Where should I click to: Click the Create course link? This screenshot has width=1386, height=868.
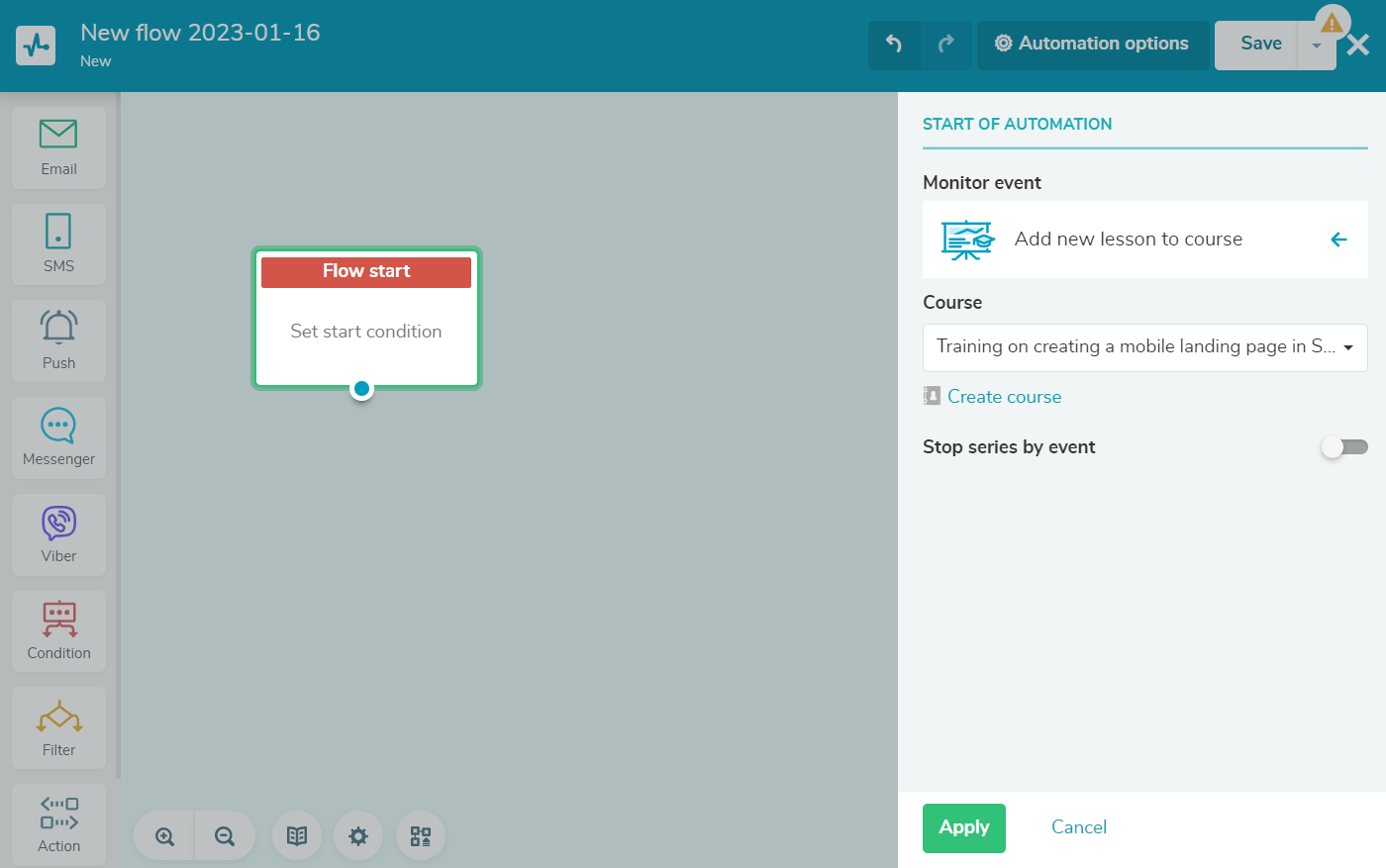1004,397
